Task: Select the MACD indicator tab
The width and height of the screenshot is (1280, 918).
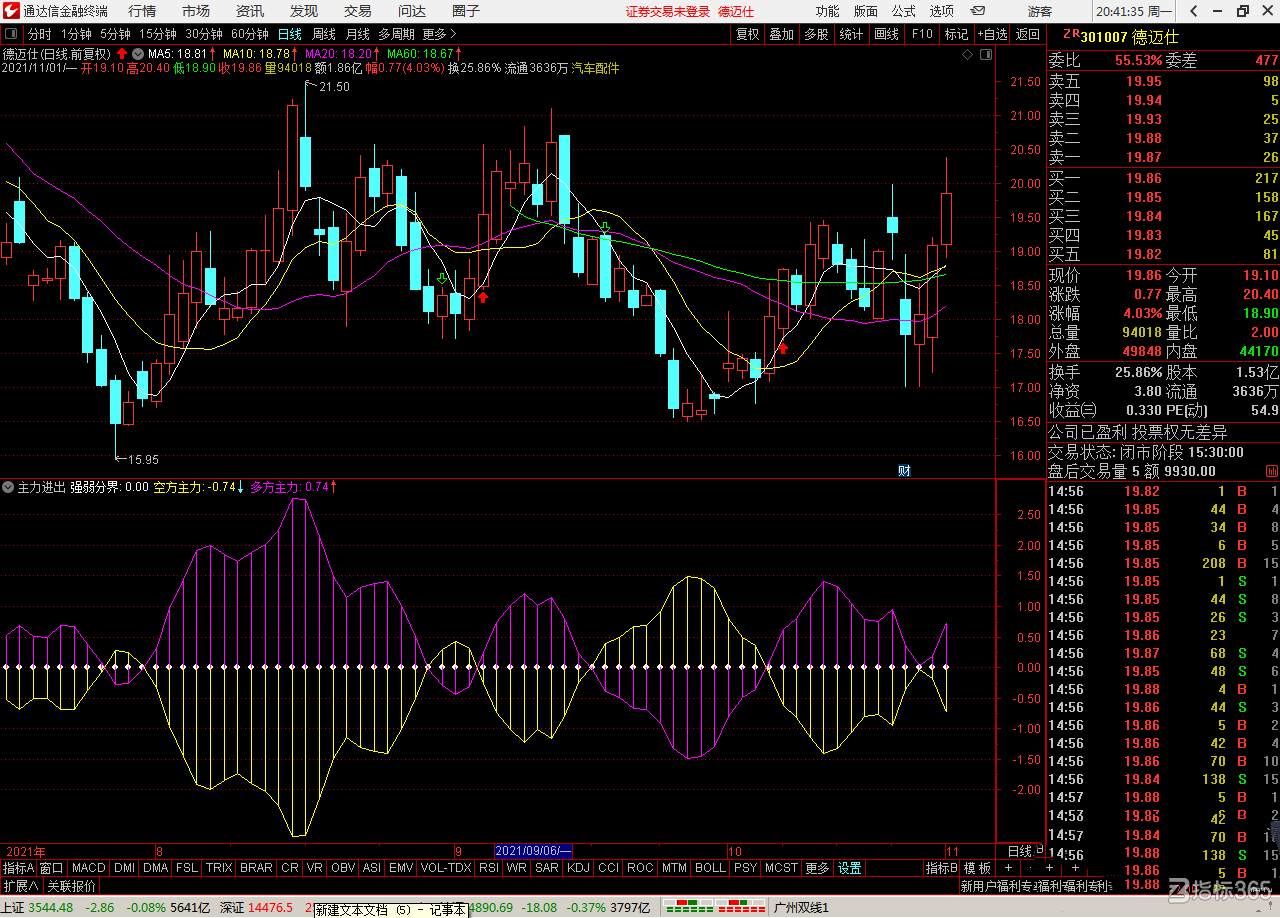Action: (88, 868)
